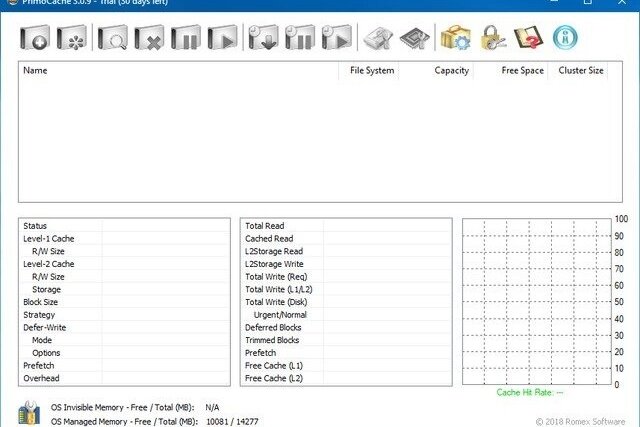Select the Total Write (L1/L2) row
This screenshot has height=427, width=640.
click(346, 289)
